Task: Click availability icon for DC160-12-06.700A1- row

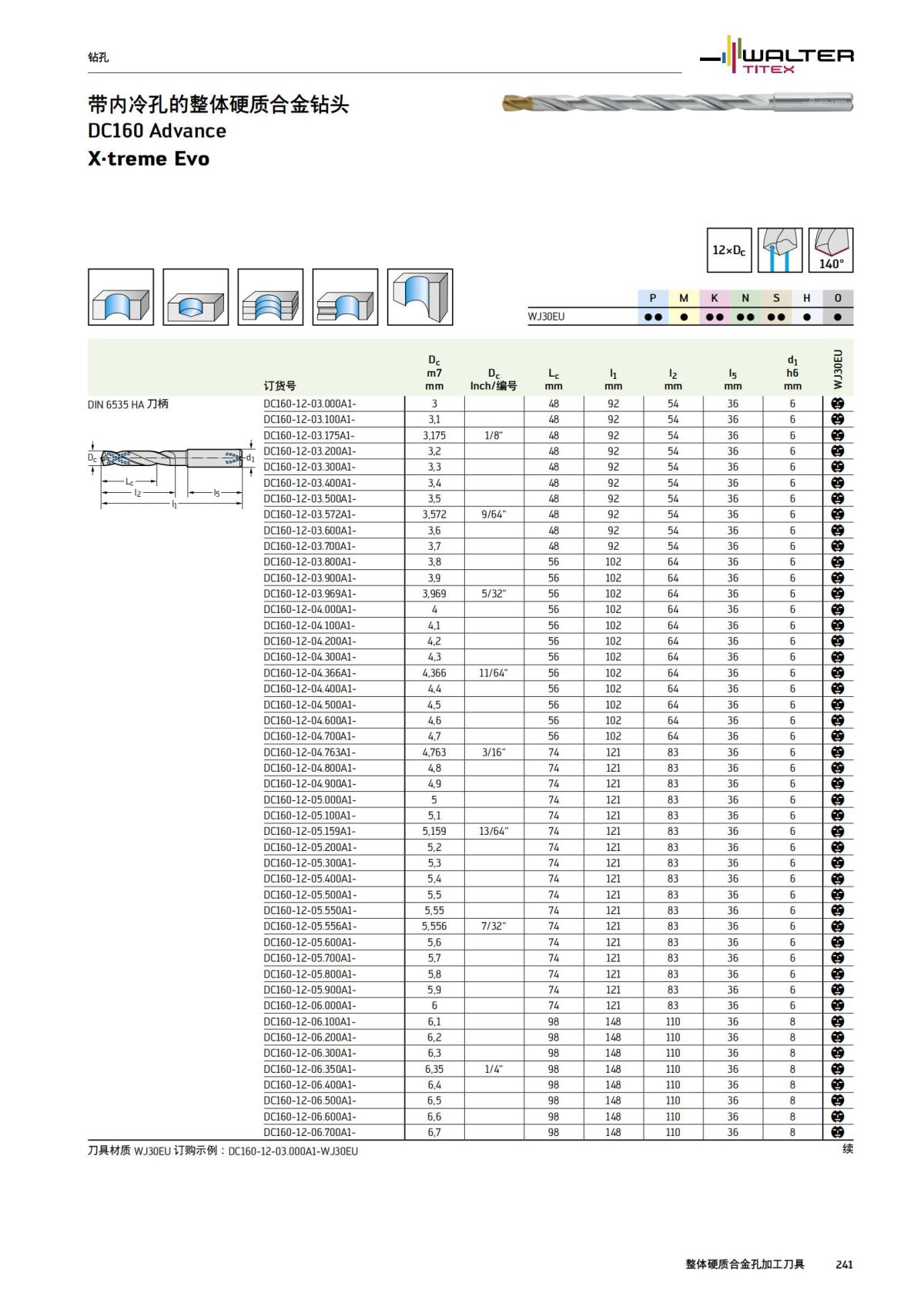Action: point(838,1132)
